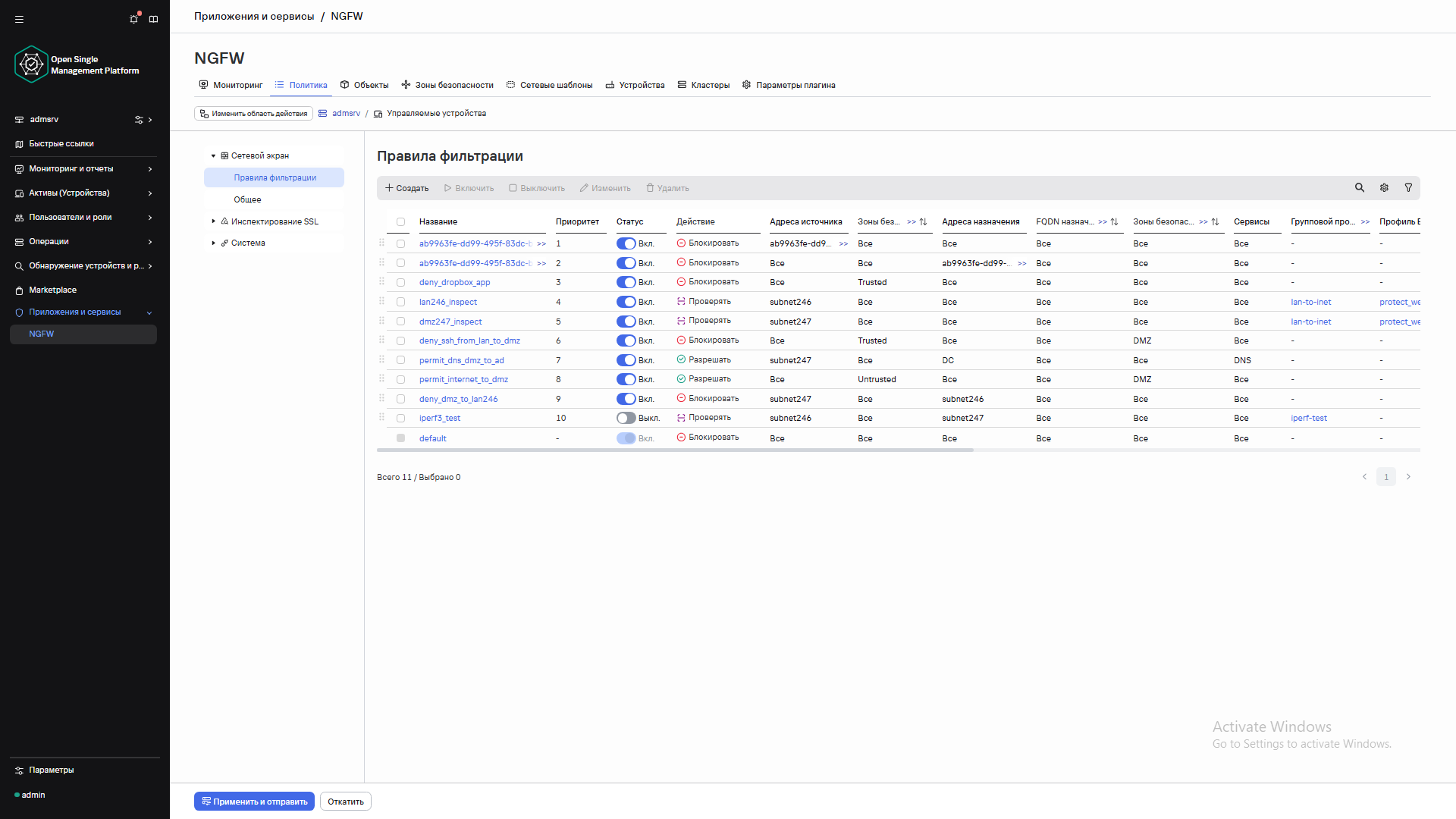
Task: Open the deny_ssh_from_lan_to_dmz rule link
Action: 469,341
